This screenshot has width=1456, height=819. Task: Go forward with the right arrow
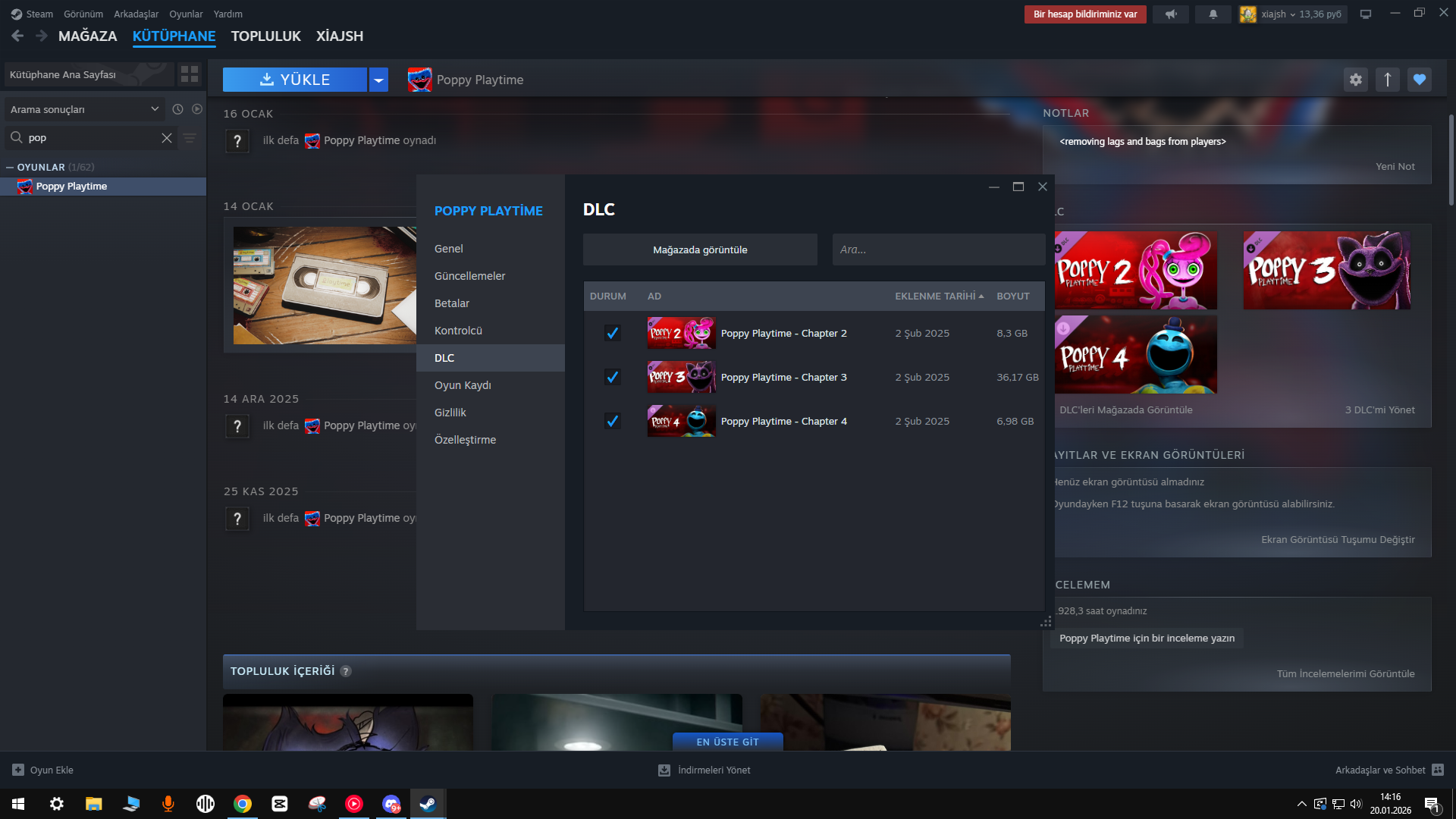point(42,36)
